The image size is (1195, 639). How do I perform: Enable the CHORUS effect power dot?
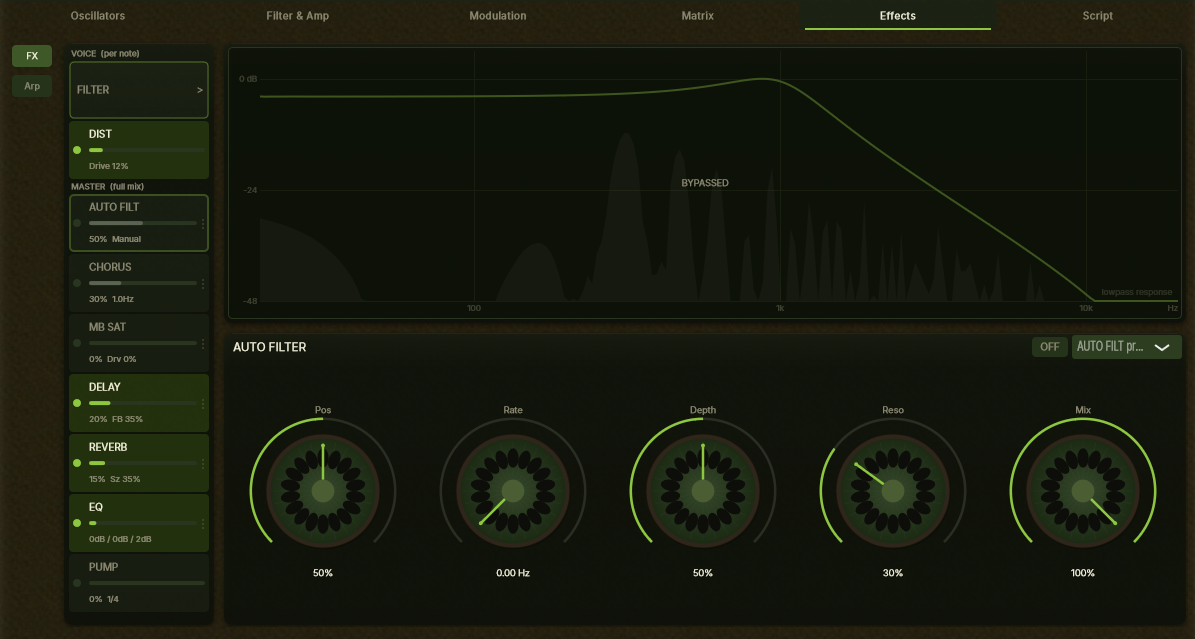coord(77,283)
